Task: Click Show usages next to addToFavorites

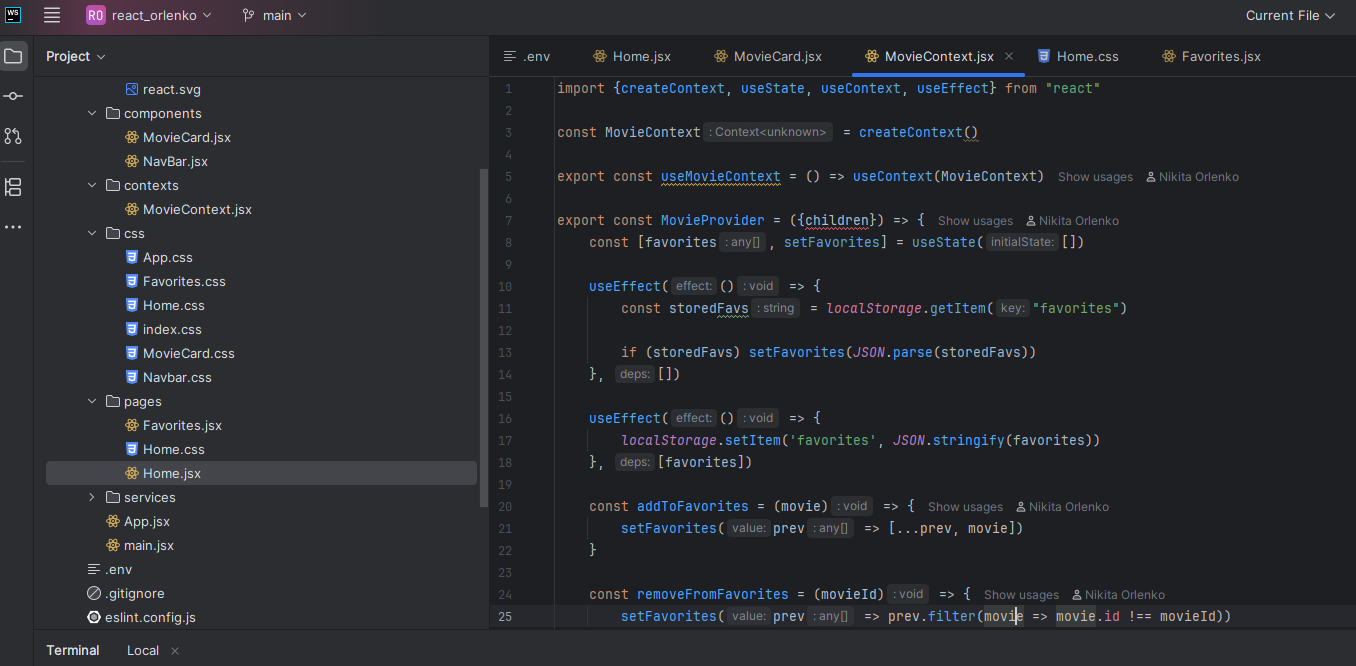Action: click(x=965, y=507)
